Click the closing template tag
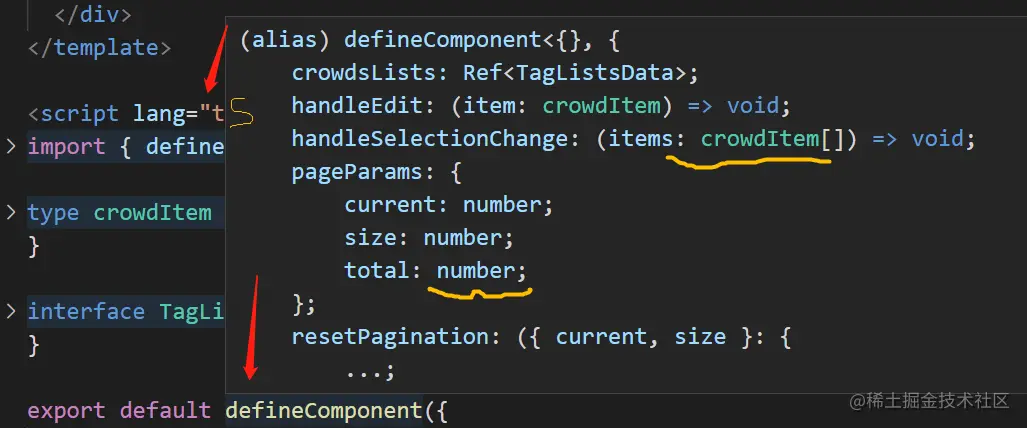 100,48
